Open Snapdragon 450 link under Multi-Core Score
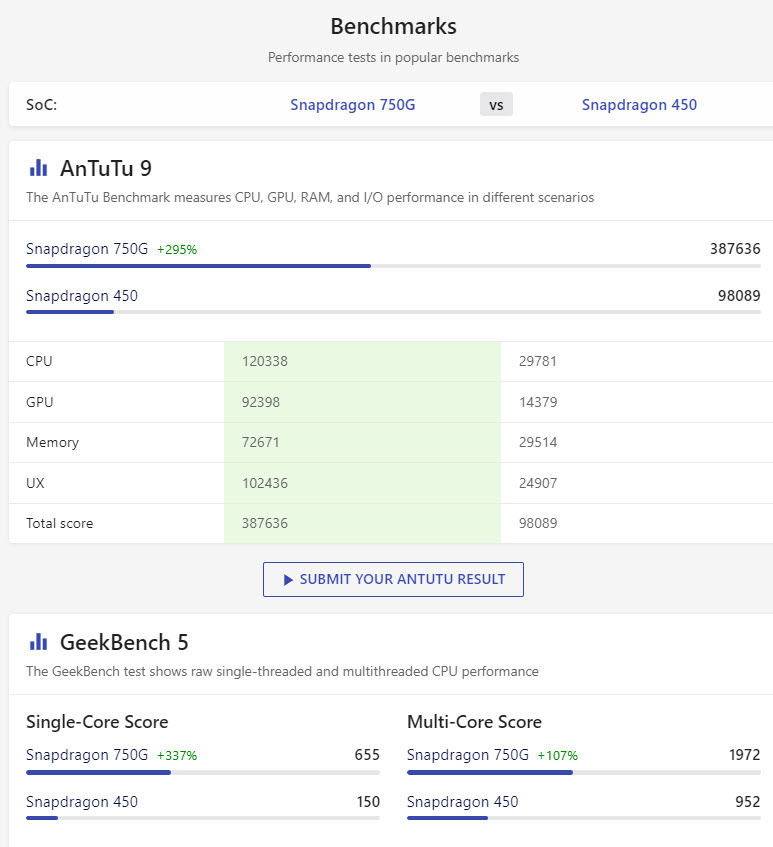773x847 pixels. (x=463, y=802)
